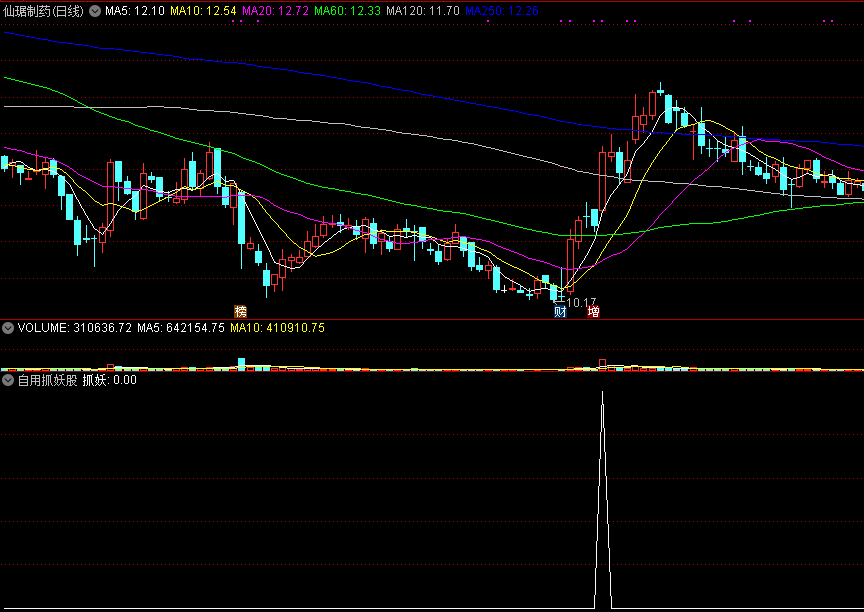Select the MA5: 12.10 label

coord(135,11)
